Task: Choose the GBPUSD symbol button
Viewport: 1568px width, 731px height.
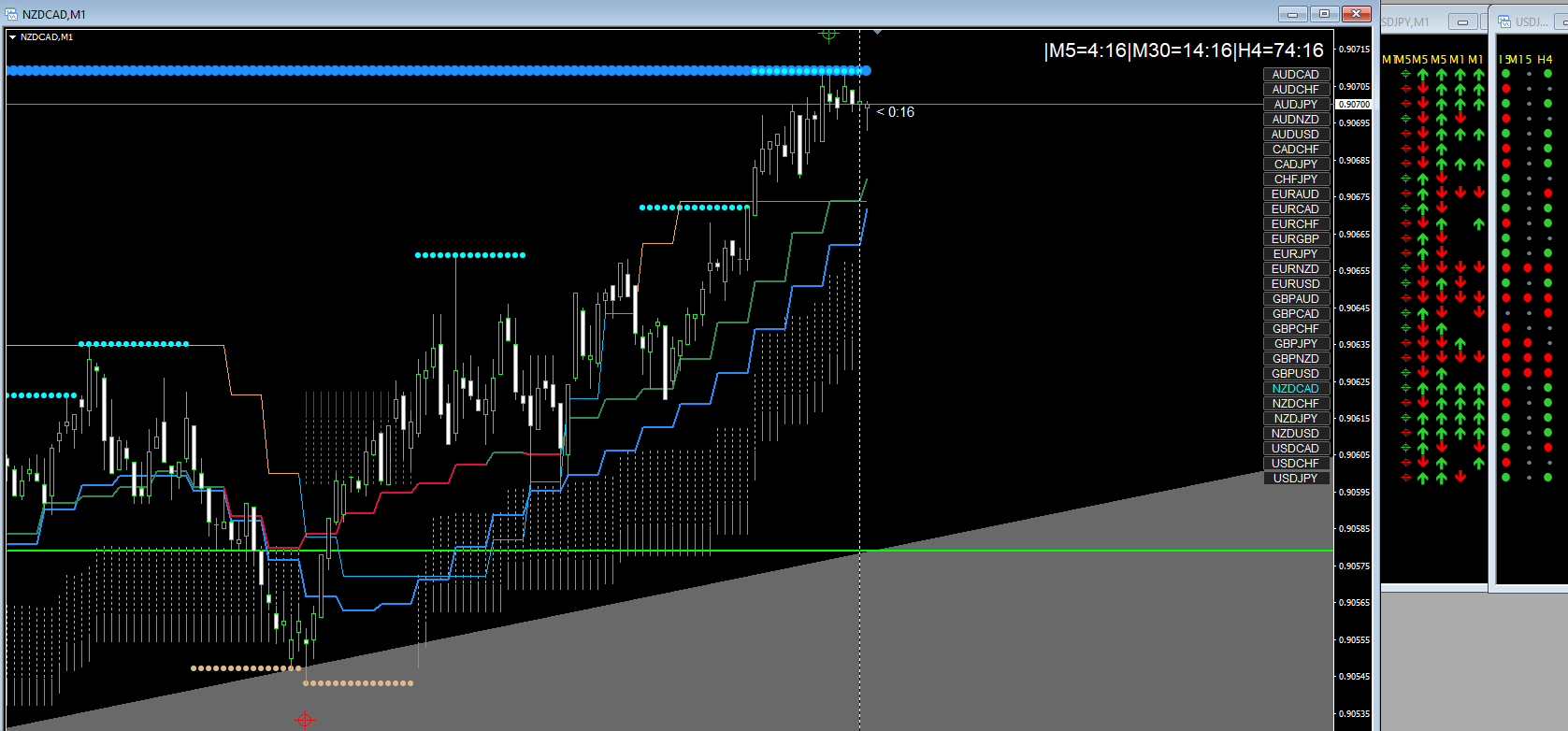Action: [1296, 374]
